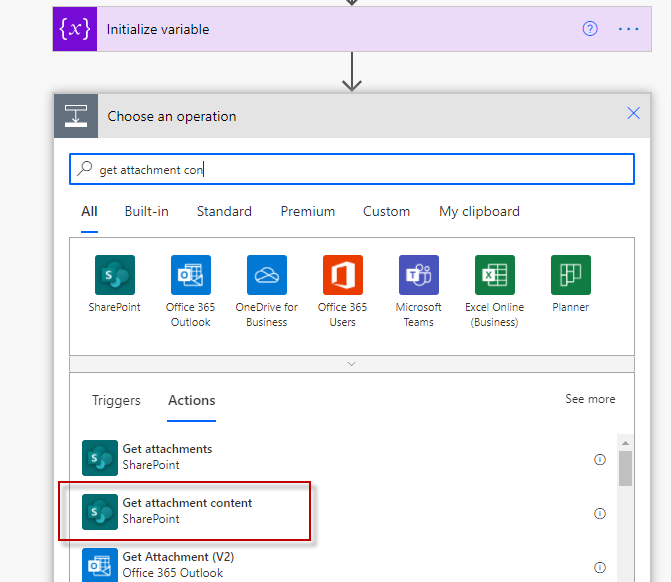Select the Microsoft Teams connector
Image resolution: width=671 pixels, height=582 pixels.
[419, 291]
